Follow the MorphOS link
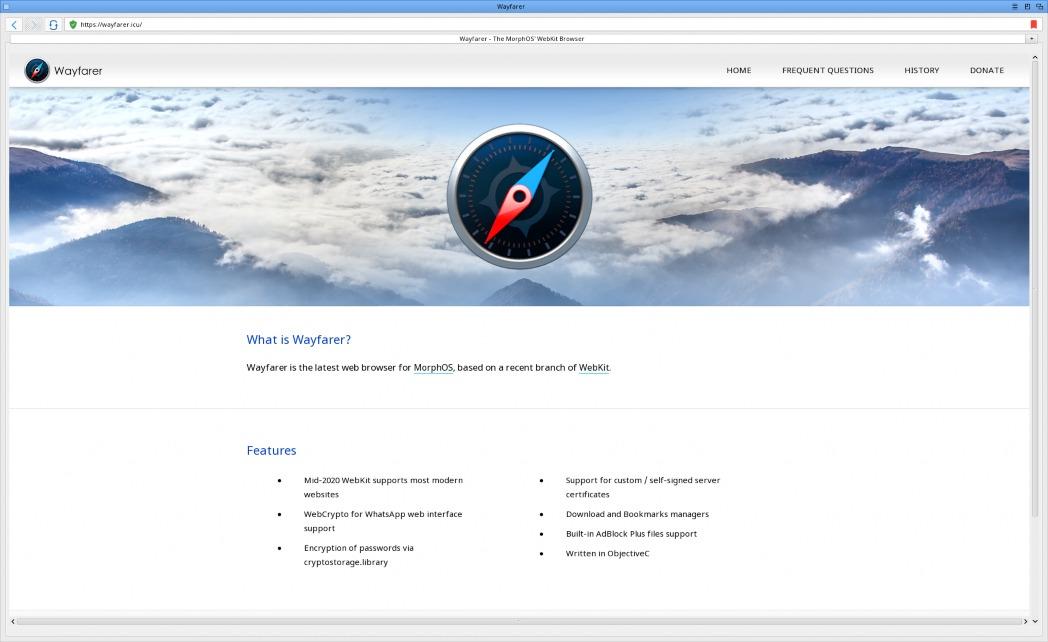The image size is (1048, 642). 433,367
